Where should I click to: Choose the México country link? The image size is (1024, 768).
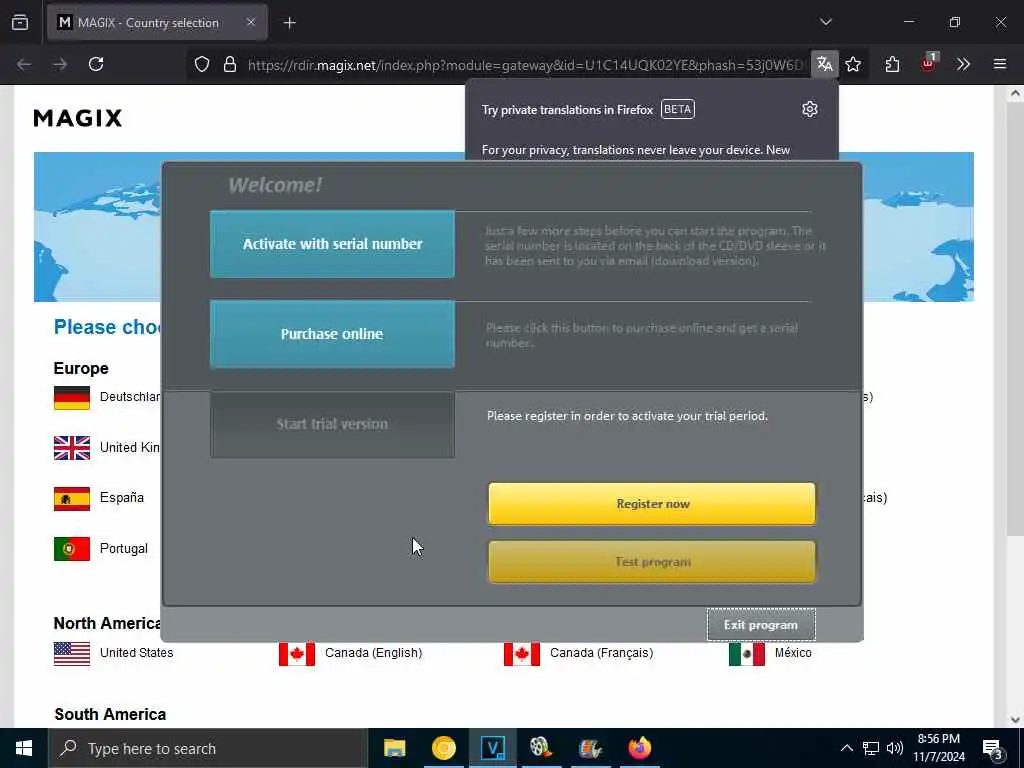coord(793,652)
